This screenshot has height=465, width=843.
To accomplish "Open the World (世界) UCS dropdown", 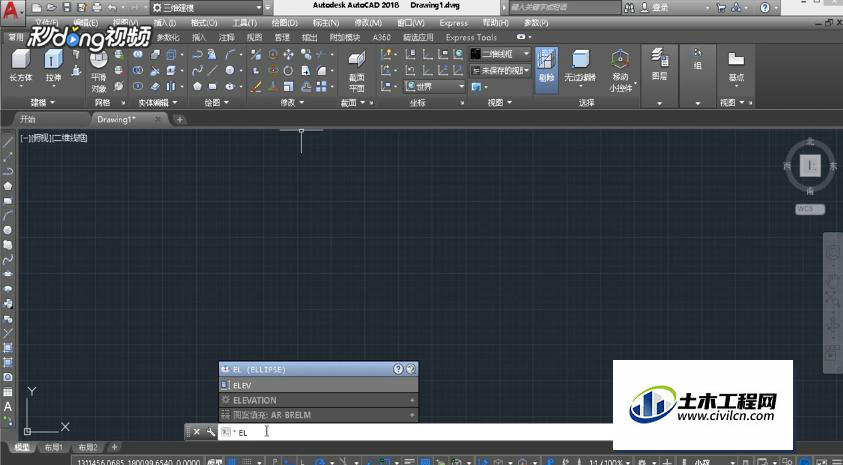I will click(434, 86).
